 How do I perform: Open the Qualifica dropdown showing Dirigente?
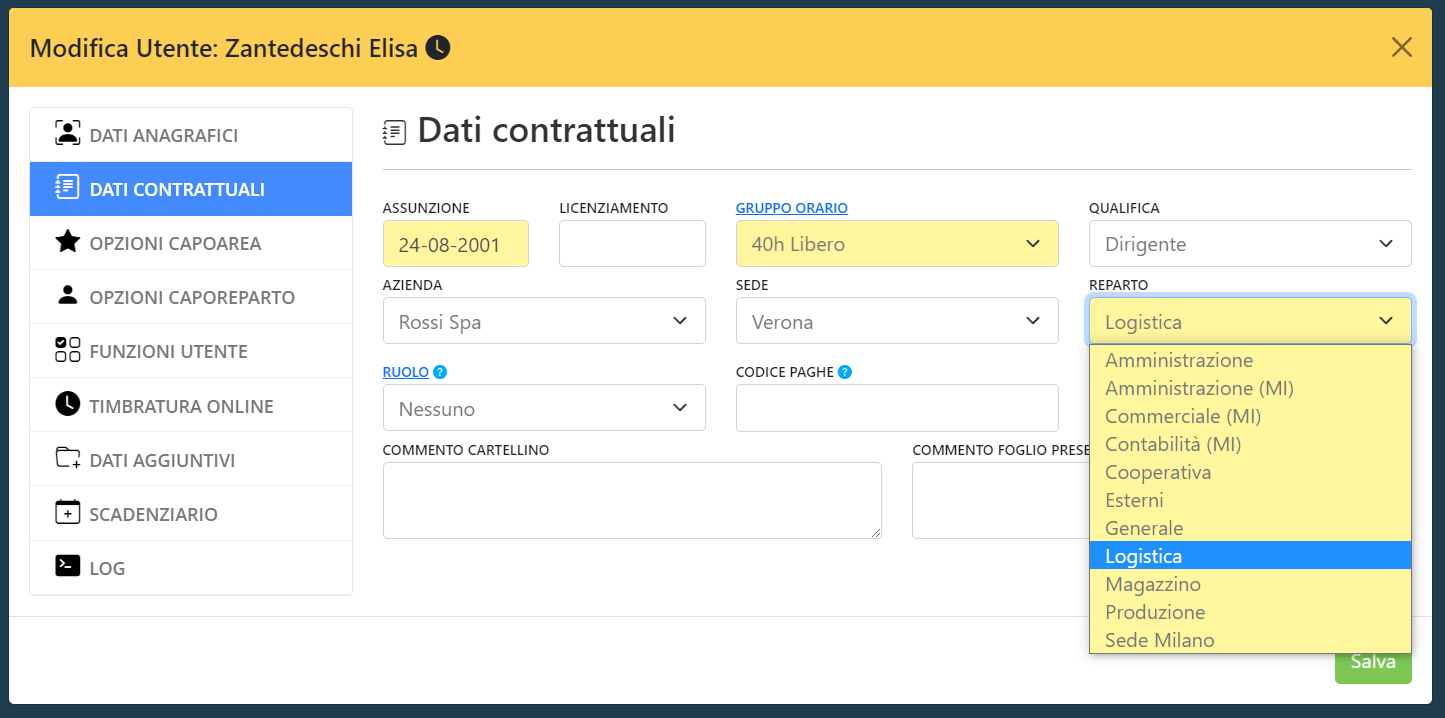coord(1250,244)
